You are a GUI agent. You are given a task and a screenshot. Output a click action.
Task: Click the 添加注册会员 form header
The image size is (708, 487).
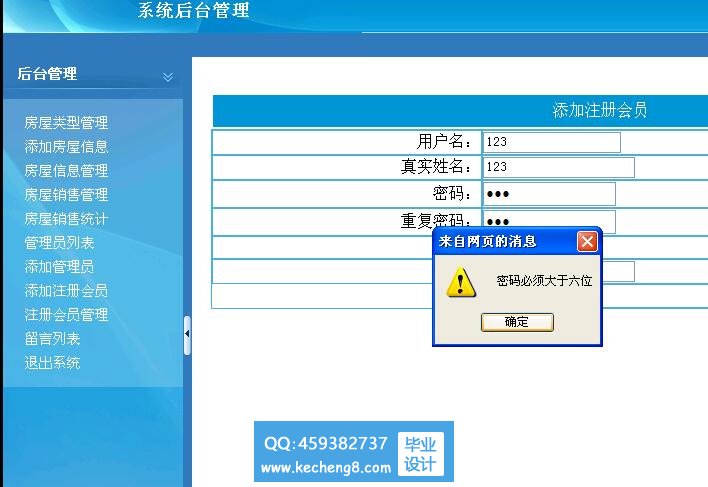[x=600, y=110]
